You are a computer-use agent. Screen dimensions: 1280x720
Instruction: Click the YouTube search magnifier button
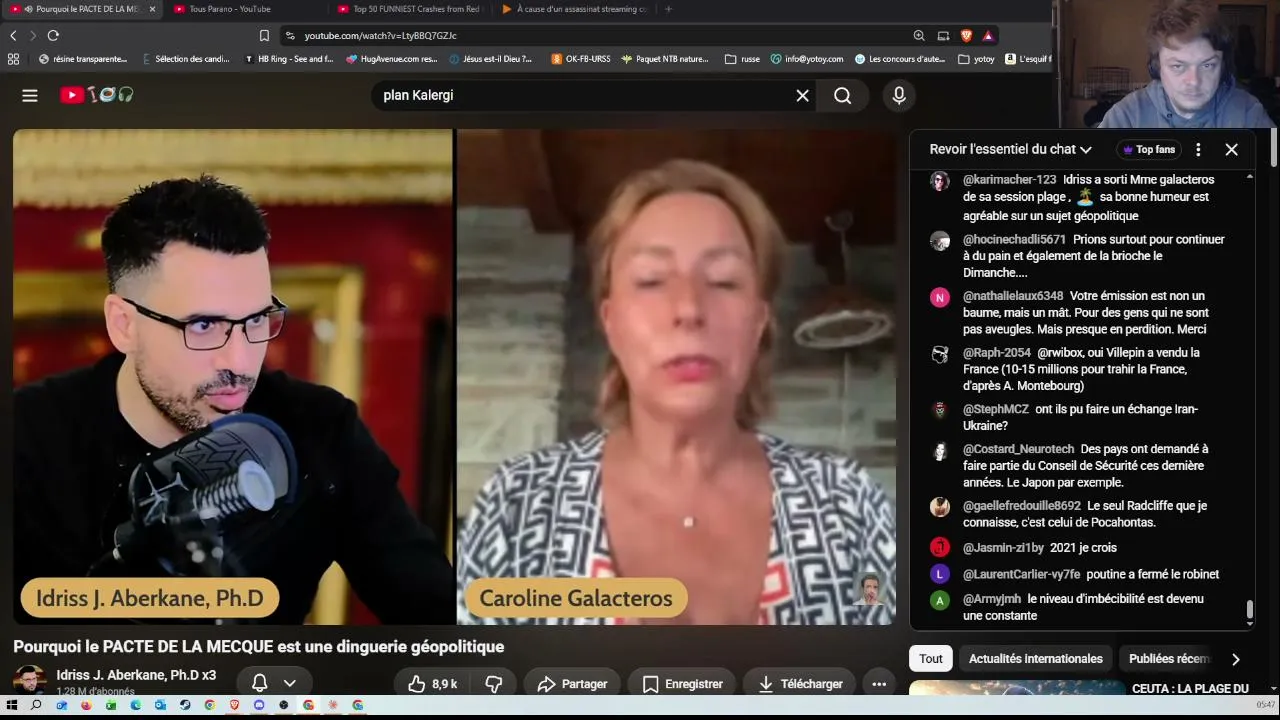point(843,95)
